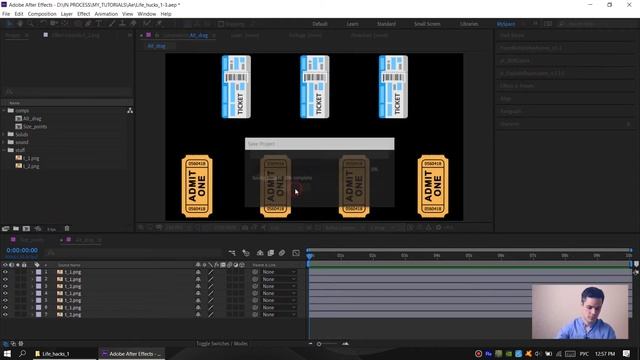Click the hide shy layers icon
The height and width of the screenshot is (360, 640).
click(260, 253)
